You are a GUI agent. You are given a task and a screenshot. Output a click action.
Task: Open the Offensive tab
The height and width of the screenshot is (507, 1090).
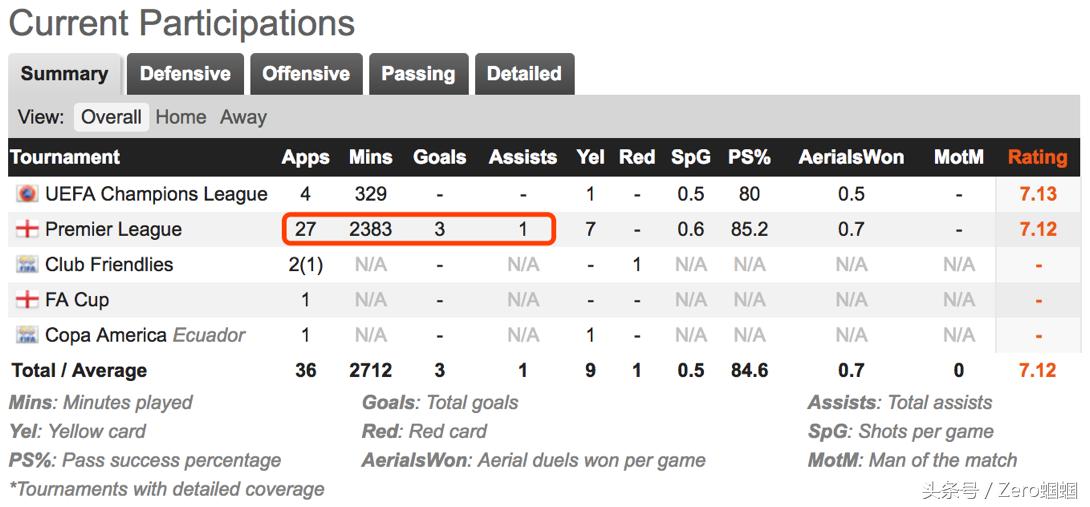click(306, 74)
